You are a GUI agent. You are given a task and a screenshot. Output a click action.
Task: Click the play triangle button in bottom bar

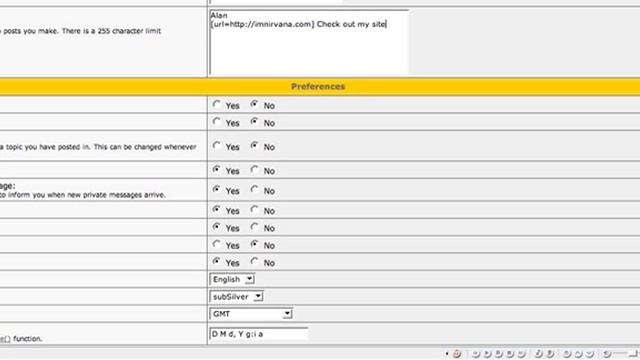(x=487, y=353)
